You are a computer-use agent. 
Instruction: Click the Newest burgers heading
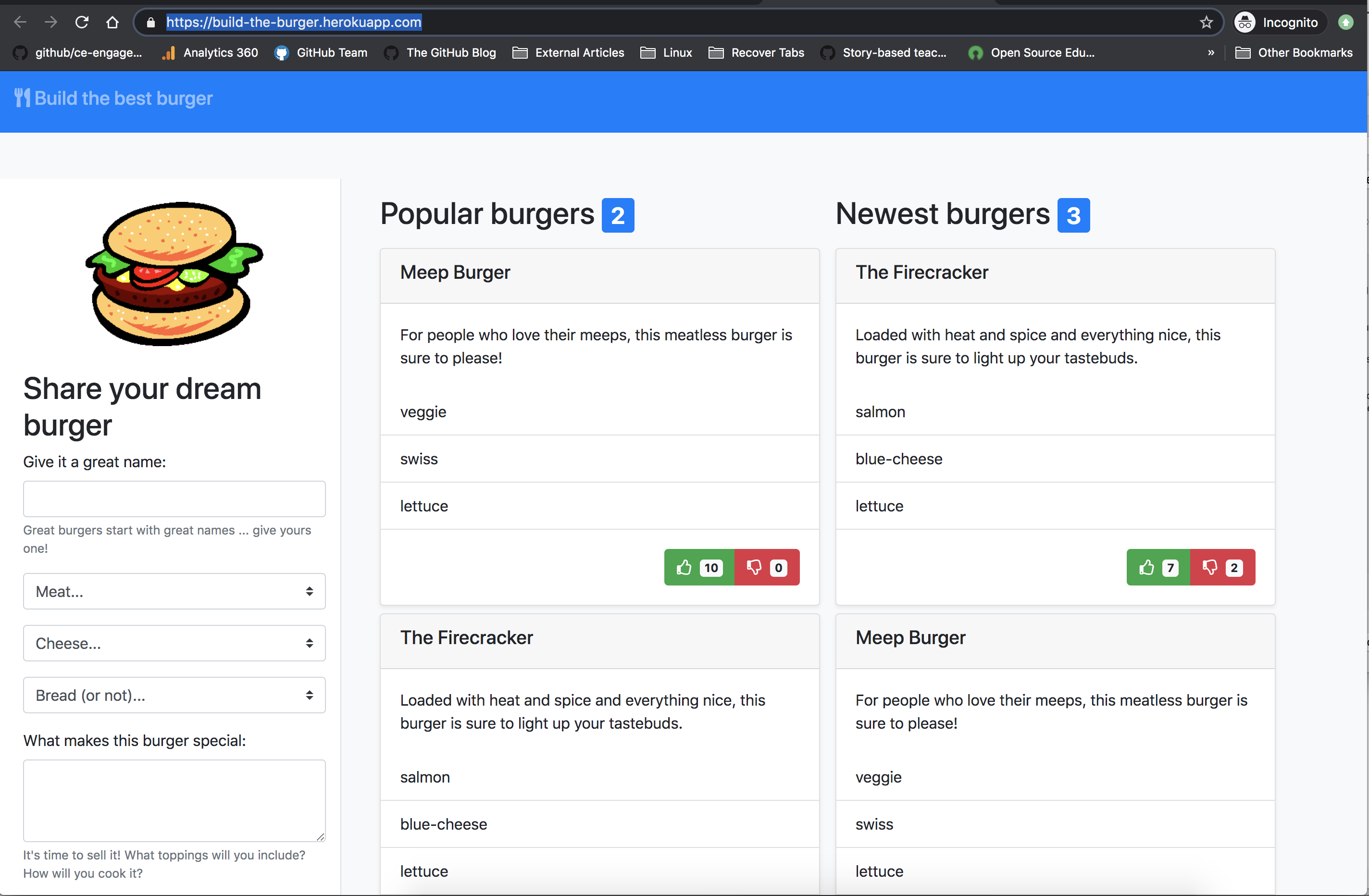pyautogui.click(x=943, y=214)
